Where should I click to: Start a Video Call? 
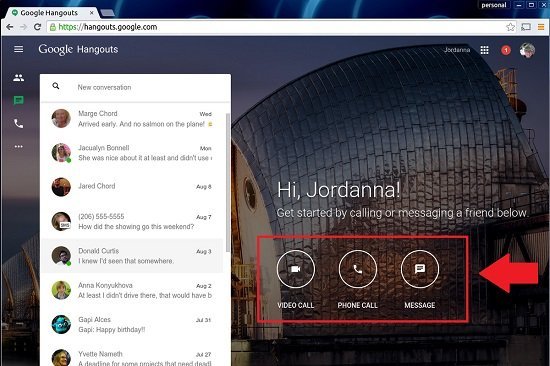[x=296, y=269]
